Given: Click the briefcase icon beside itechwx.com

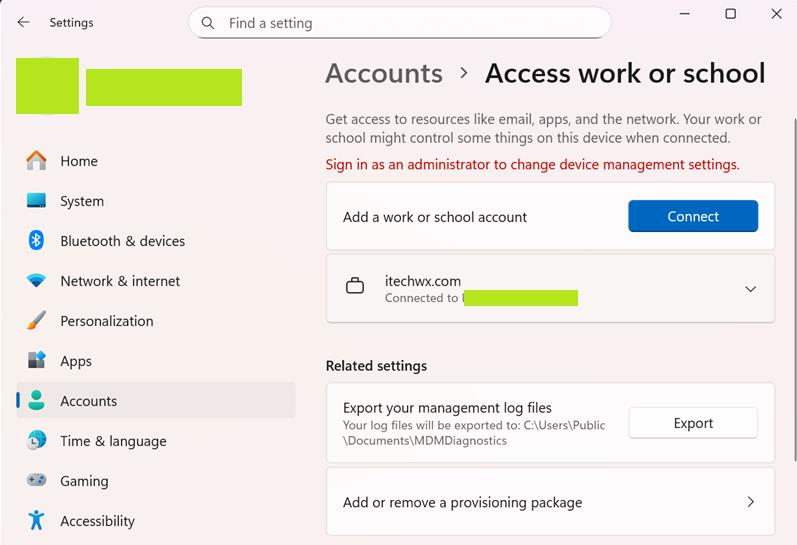Looking at the screenshot, I should click(355, 286).
